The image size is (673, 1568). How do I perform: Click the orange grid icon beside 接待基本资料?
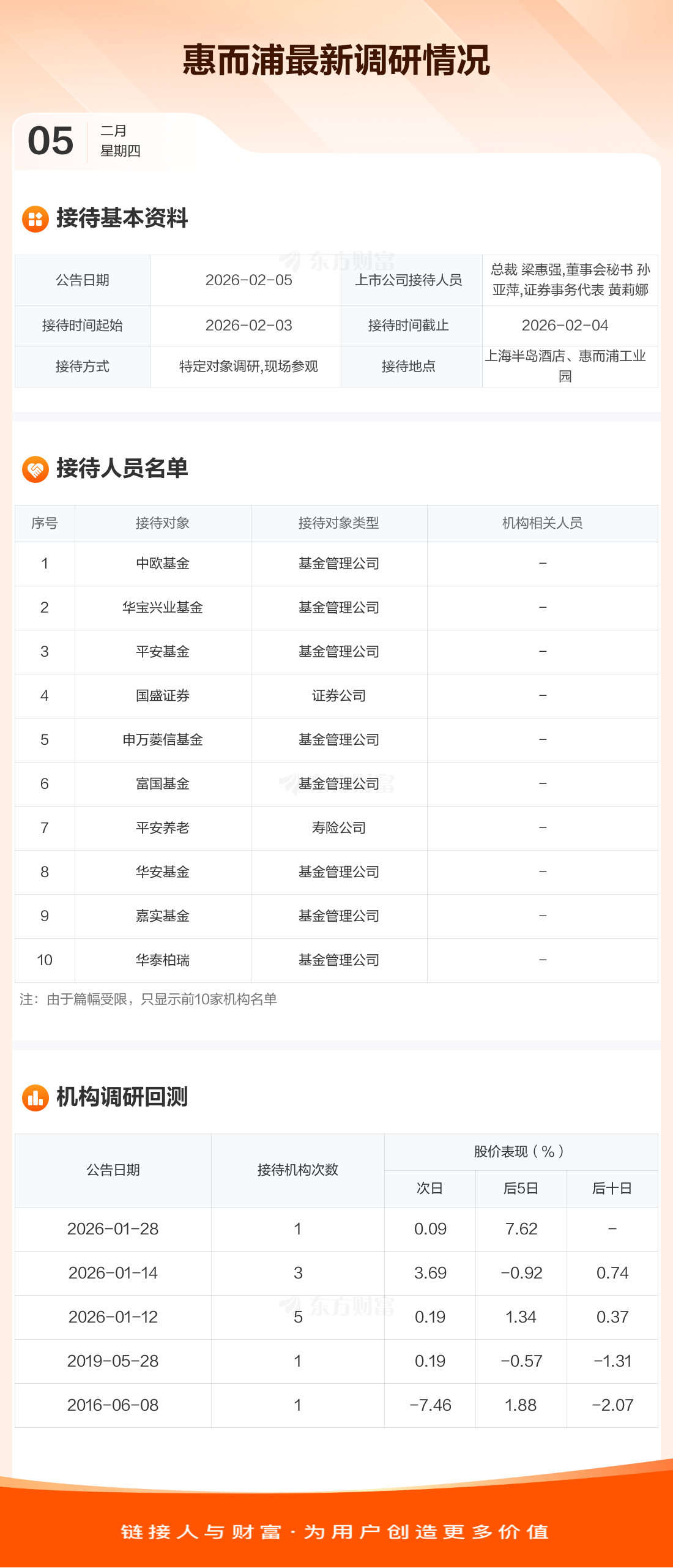[35, 219]
